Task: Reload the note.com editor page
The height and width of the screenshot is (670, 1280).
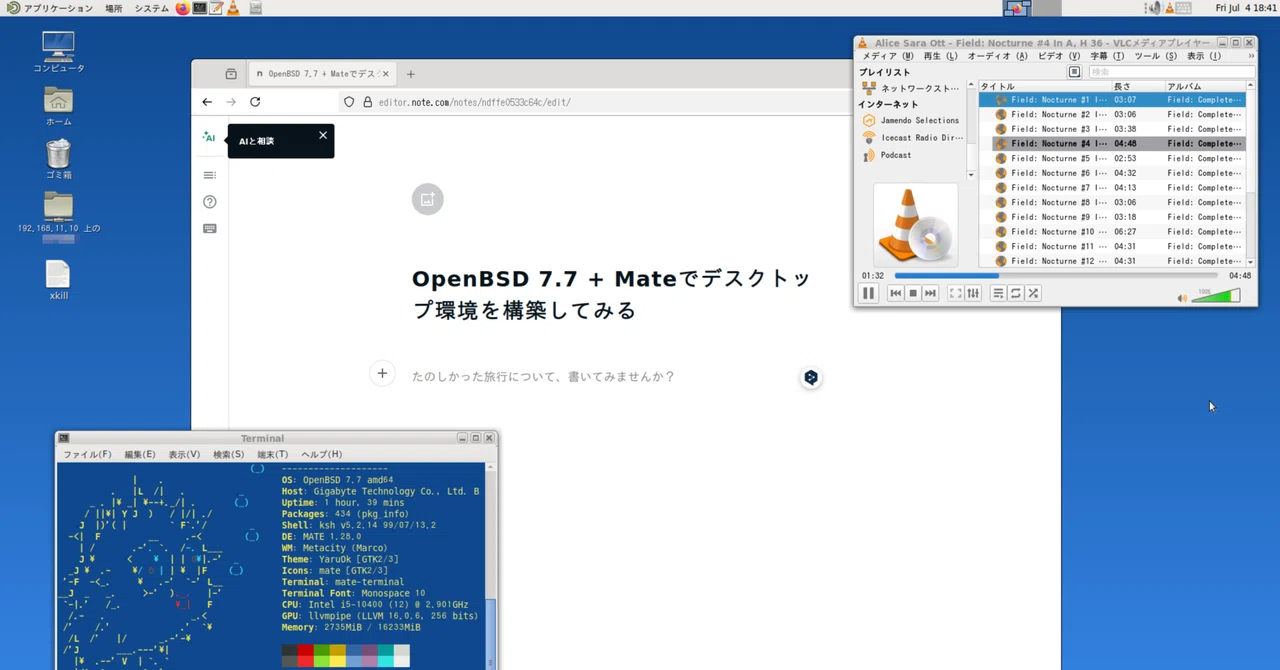Action: click(255, 102)
